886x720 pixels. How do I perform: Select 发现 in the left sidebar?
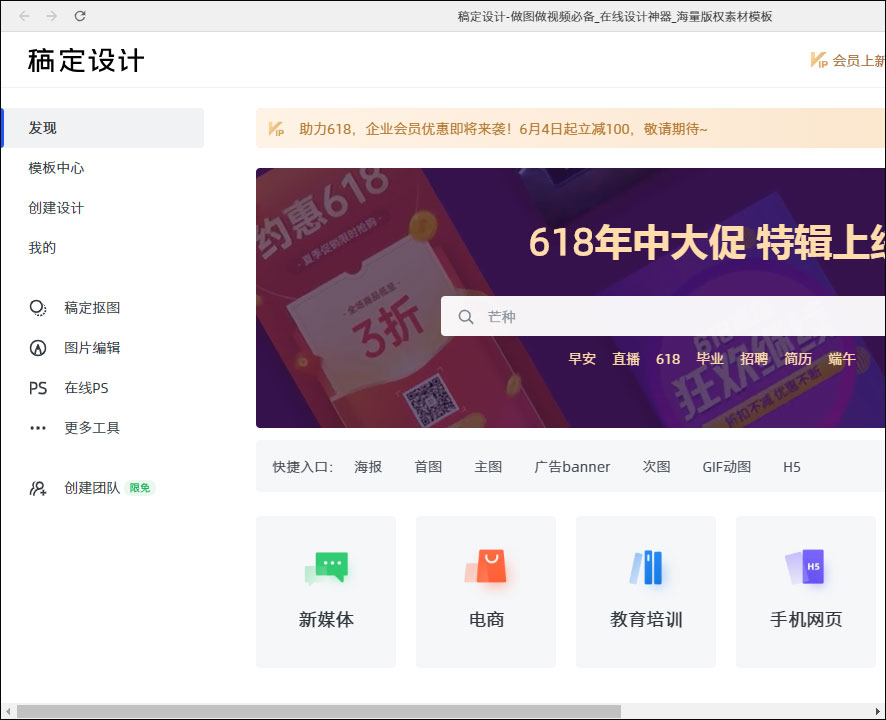click(41, 128)
